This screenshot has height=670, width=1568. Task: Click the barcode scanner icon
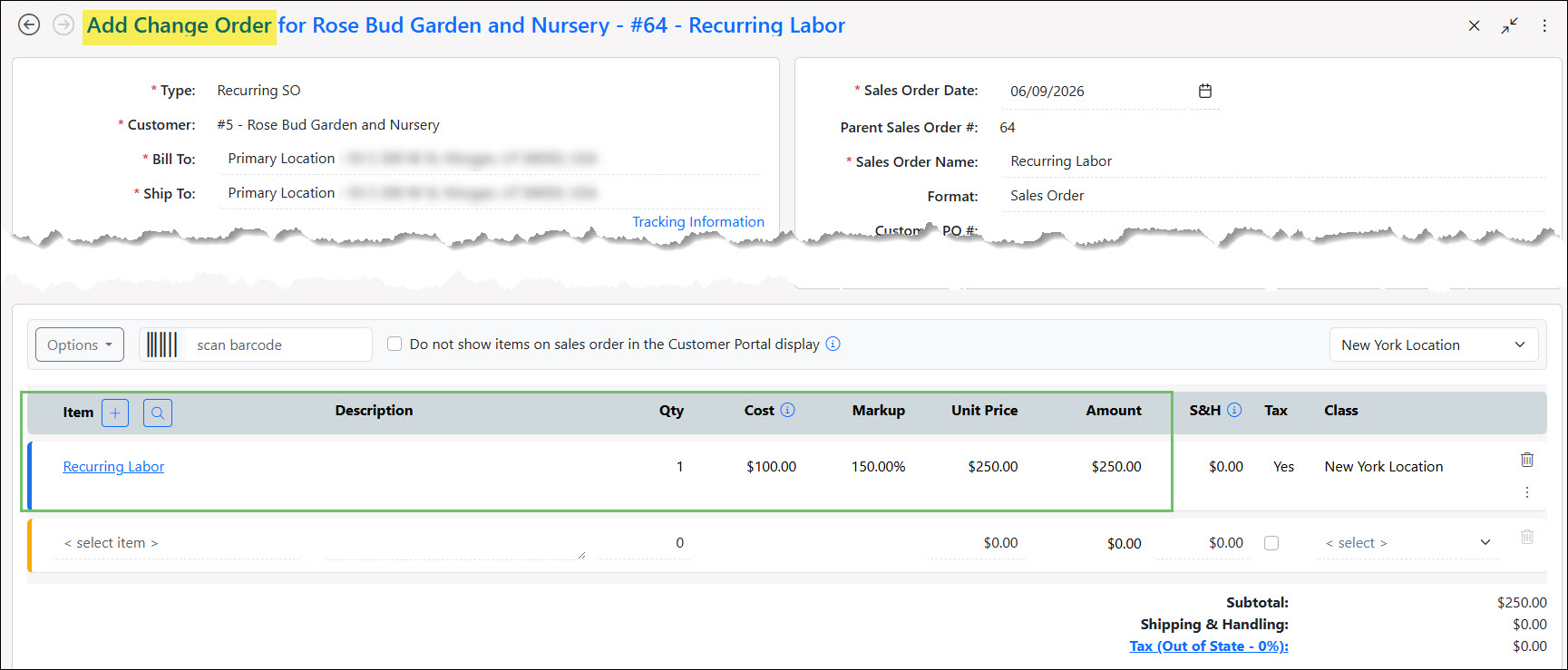pyautogui.click(x=162, y=345)
